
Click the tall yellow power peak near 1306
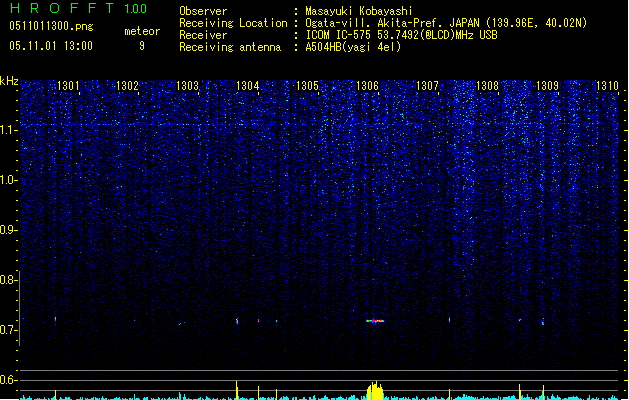375,390
